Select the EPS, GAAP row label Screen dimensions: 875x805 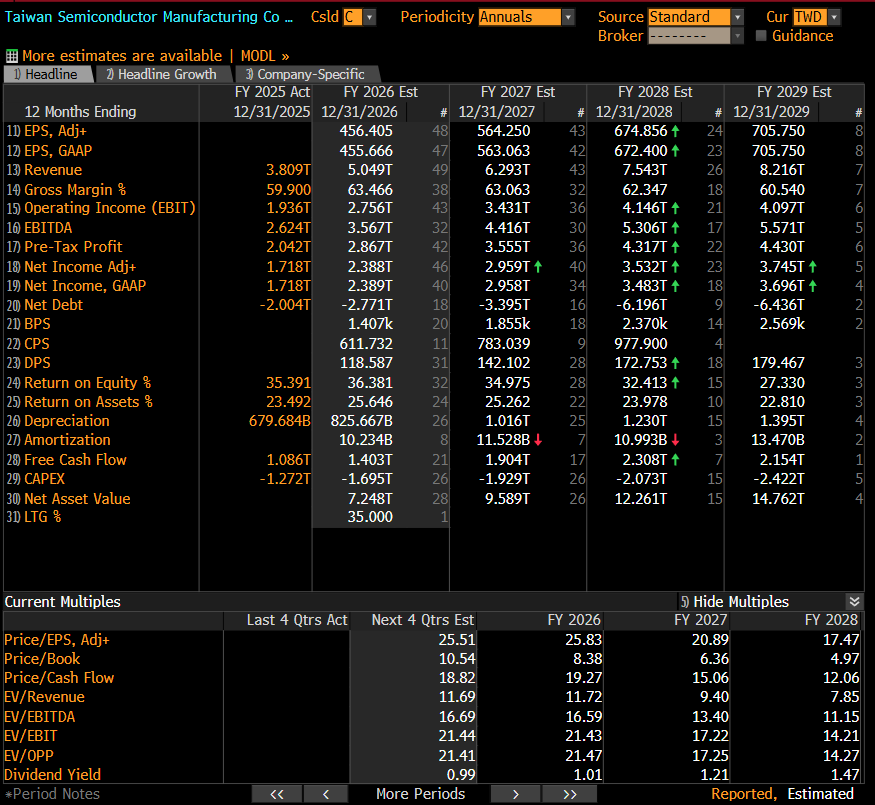pyautogui.click(x=57, y=151)
